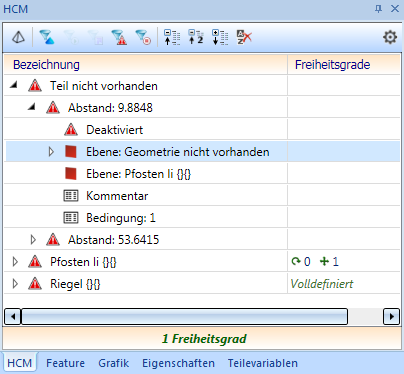Screen dimensions: 404x374
Task: Click the Bezeichnung column header
Action: pos(145,65)
